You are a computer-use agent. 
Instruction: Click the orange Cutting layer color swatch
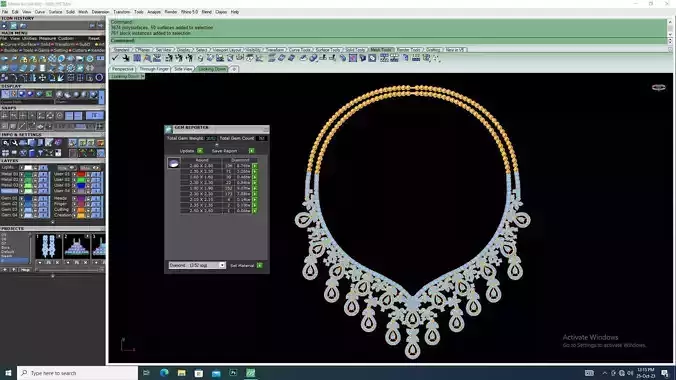81,210
